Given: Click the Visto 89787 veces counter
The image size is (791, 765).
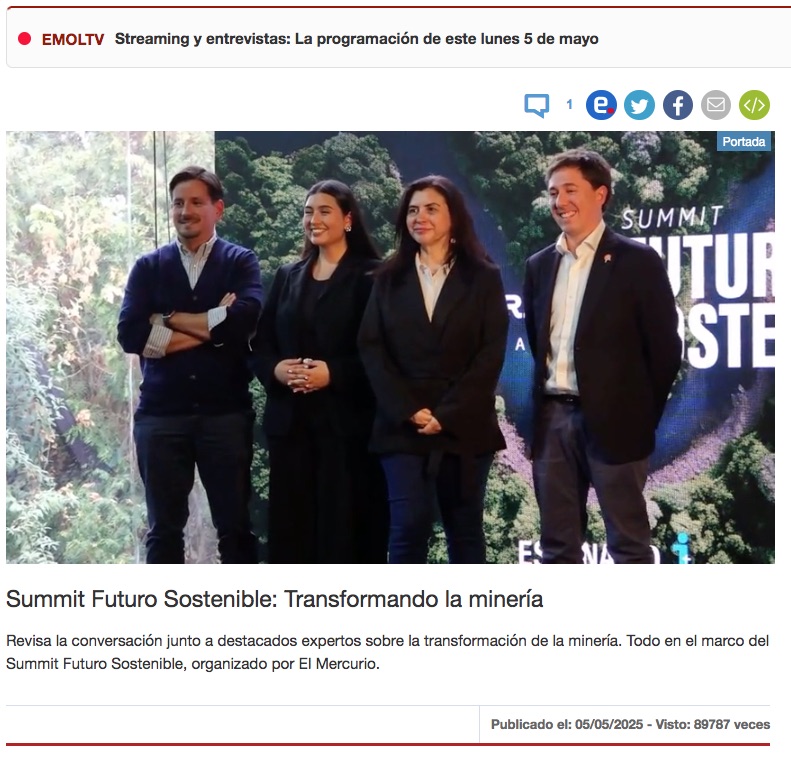Looking at the screenshot, I should coord(712,724).
